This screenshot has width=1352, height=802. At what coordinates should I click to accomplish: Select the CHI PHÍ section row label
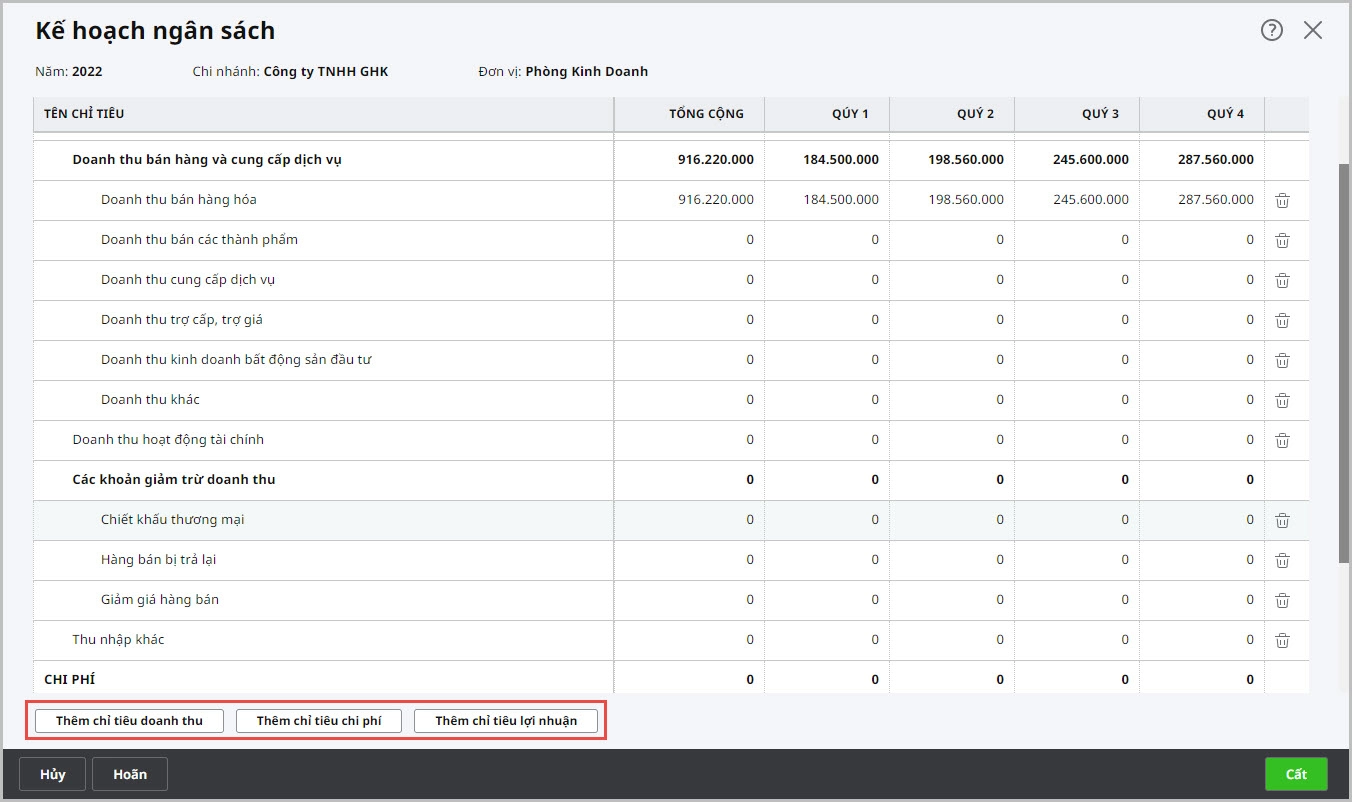click(x=69, y=680)
